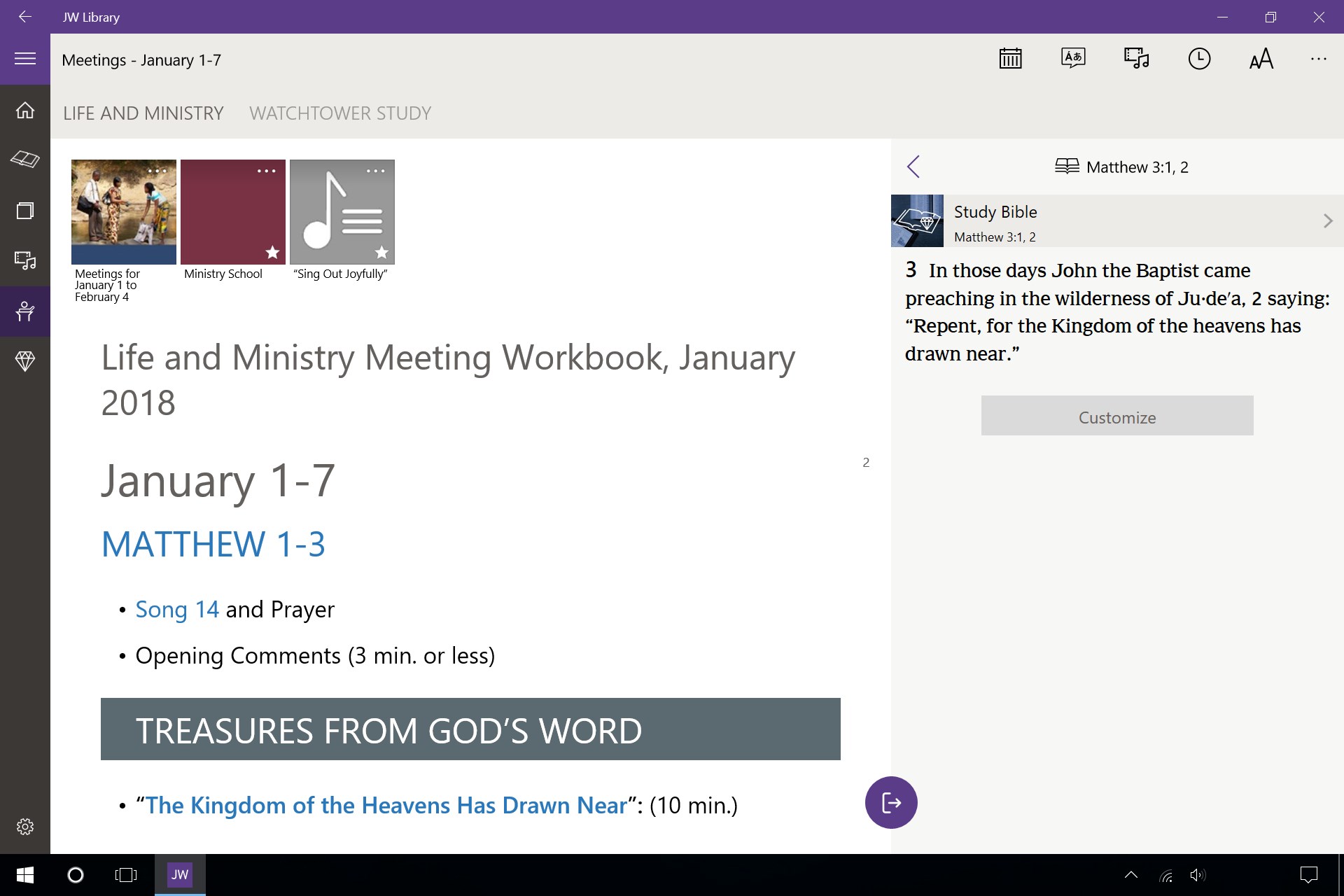
Task: Click the languages icon in top toolbar
Action: (x=1073, y=59)
